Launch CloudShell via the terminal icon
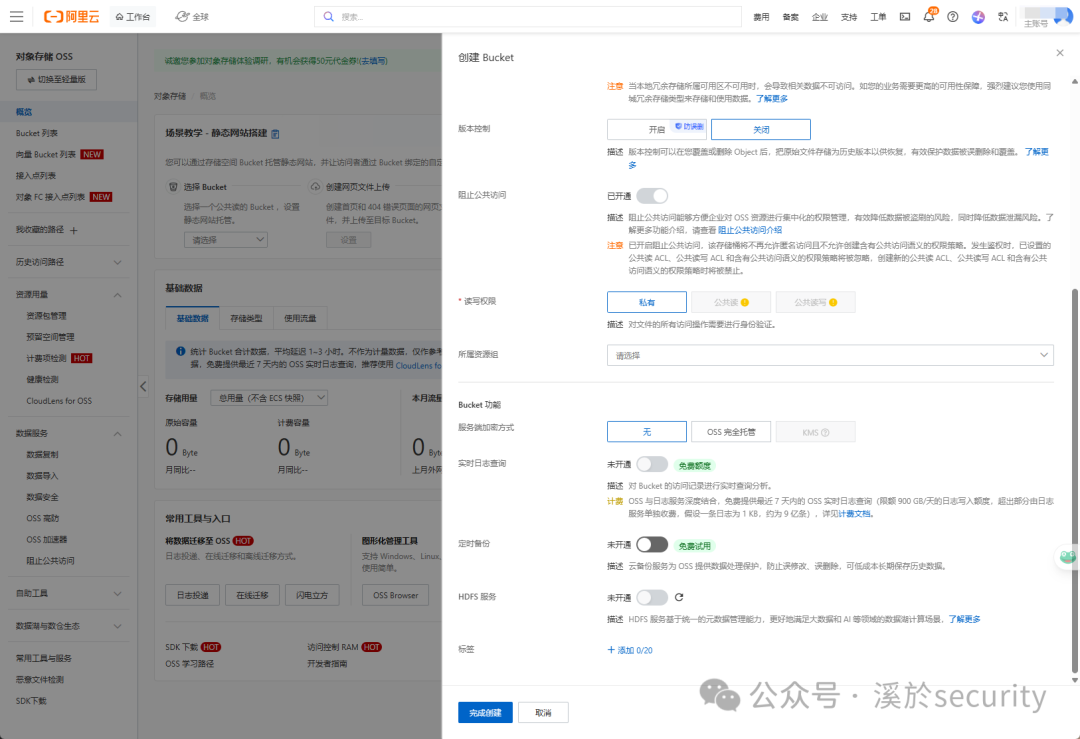 [x=903, y=16]
